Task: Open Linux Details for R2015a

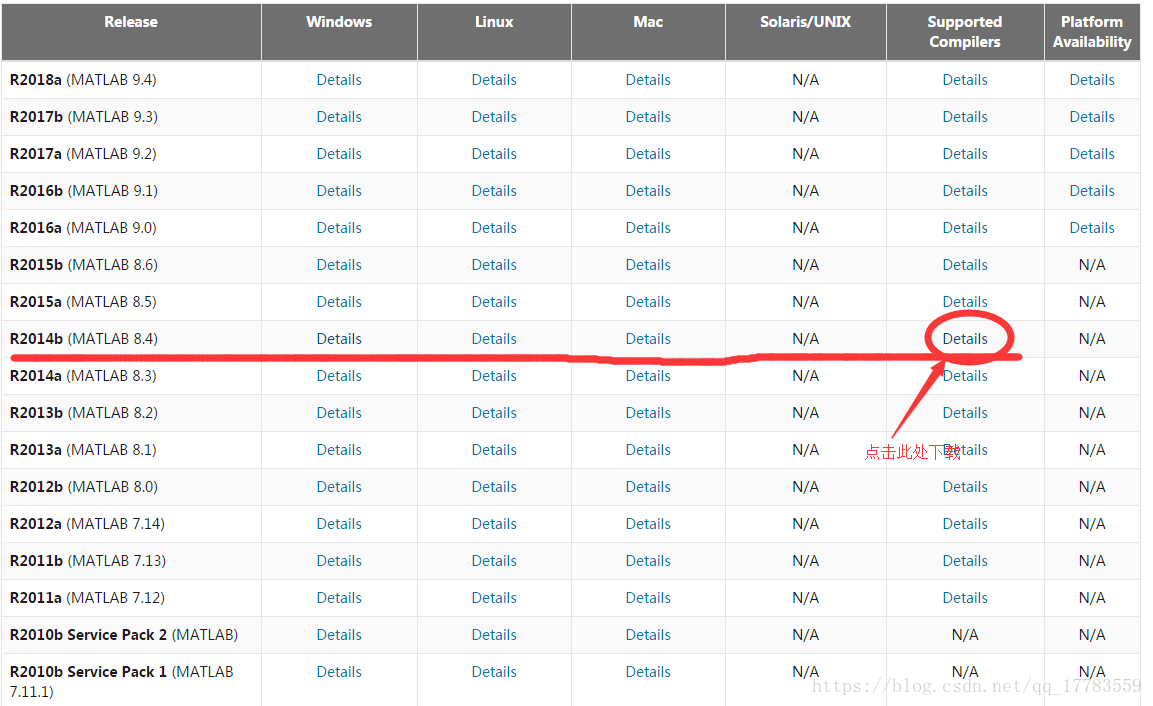Action: 494,302
